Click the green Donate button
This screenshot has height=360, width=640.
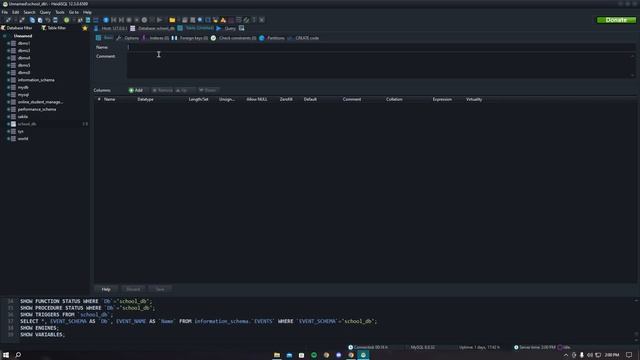(616, 20)
